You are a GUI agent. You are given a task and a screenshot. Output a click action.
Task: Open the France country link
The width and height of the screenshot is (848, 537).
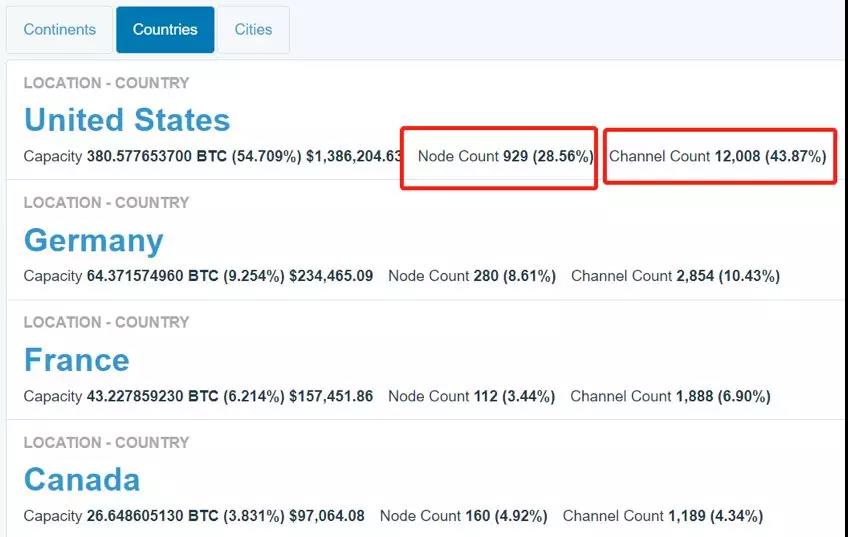(77, 360)
